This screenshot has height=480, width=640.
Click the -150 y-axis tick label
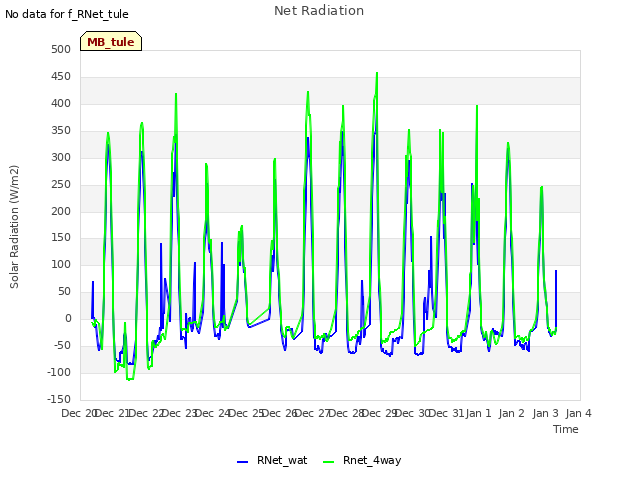click(x=59, y=399)
